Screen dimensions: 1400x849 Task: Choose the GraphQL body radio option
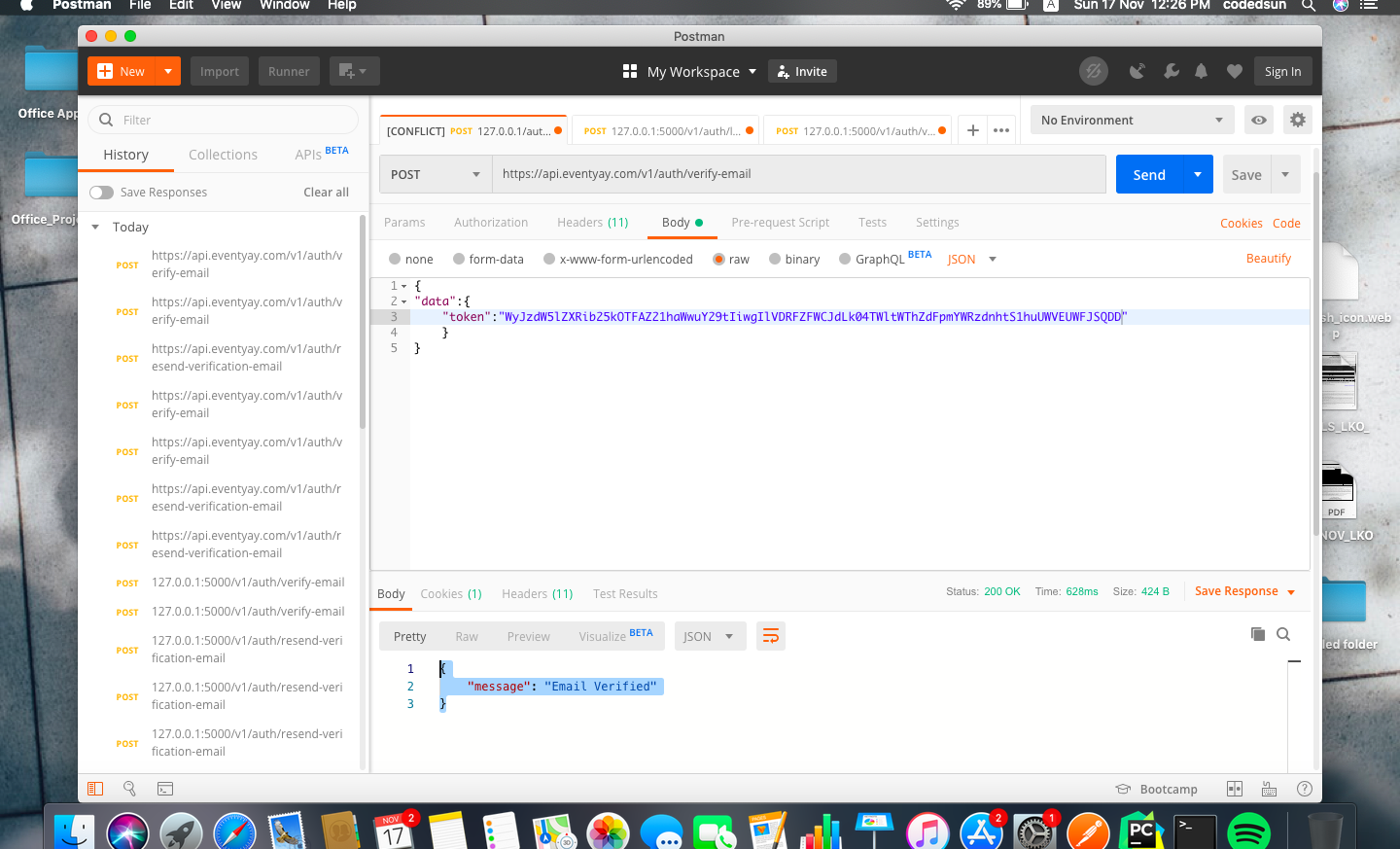point(845,259)
